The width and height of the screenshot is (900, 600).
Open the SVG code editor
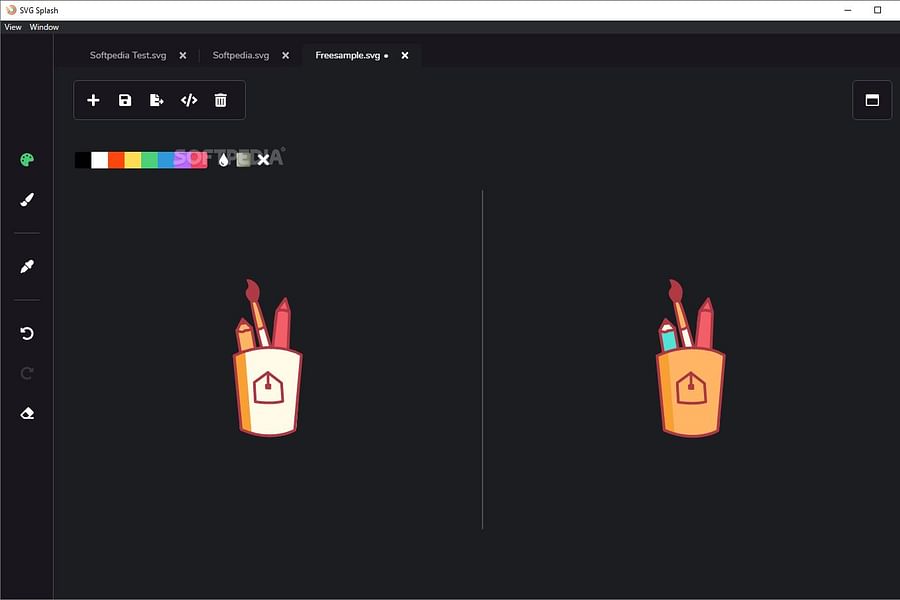tap(188, 100)
